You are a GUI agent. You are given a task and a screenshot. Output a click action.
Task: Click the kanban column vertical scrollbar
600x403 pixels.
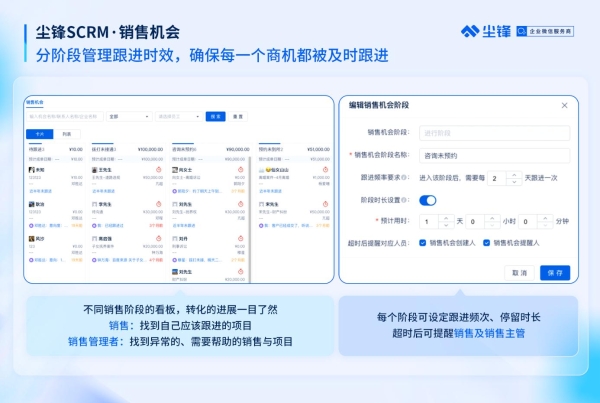tap(250, 218)
